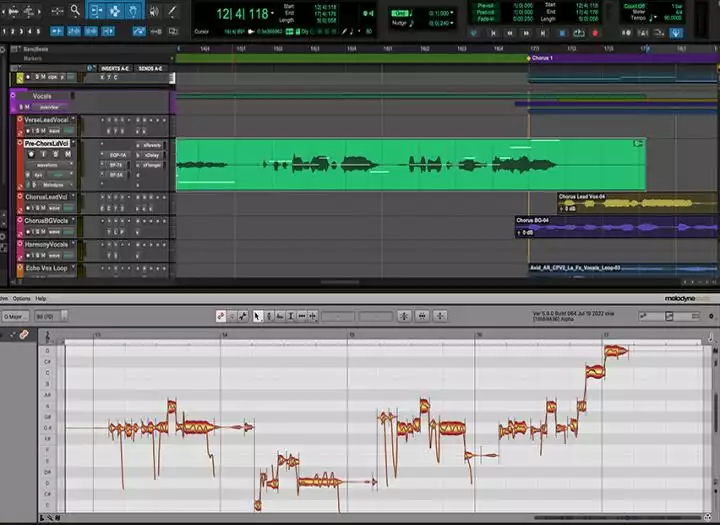The width and height of the screenshot is (720, 525).
Task: Click Melodyne Correct Pitch macro button
Action: (404, 316)
